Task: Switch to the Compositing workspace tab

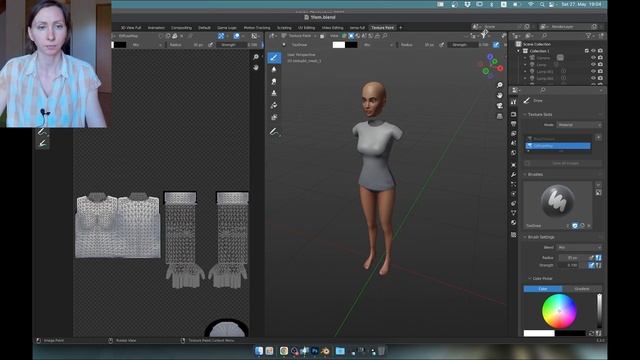Action: [181, 28]
